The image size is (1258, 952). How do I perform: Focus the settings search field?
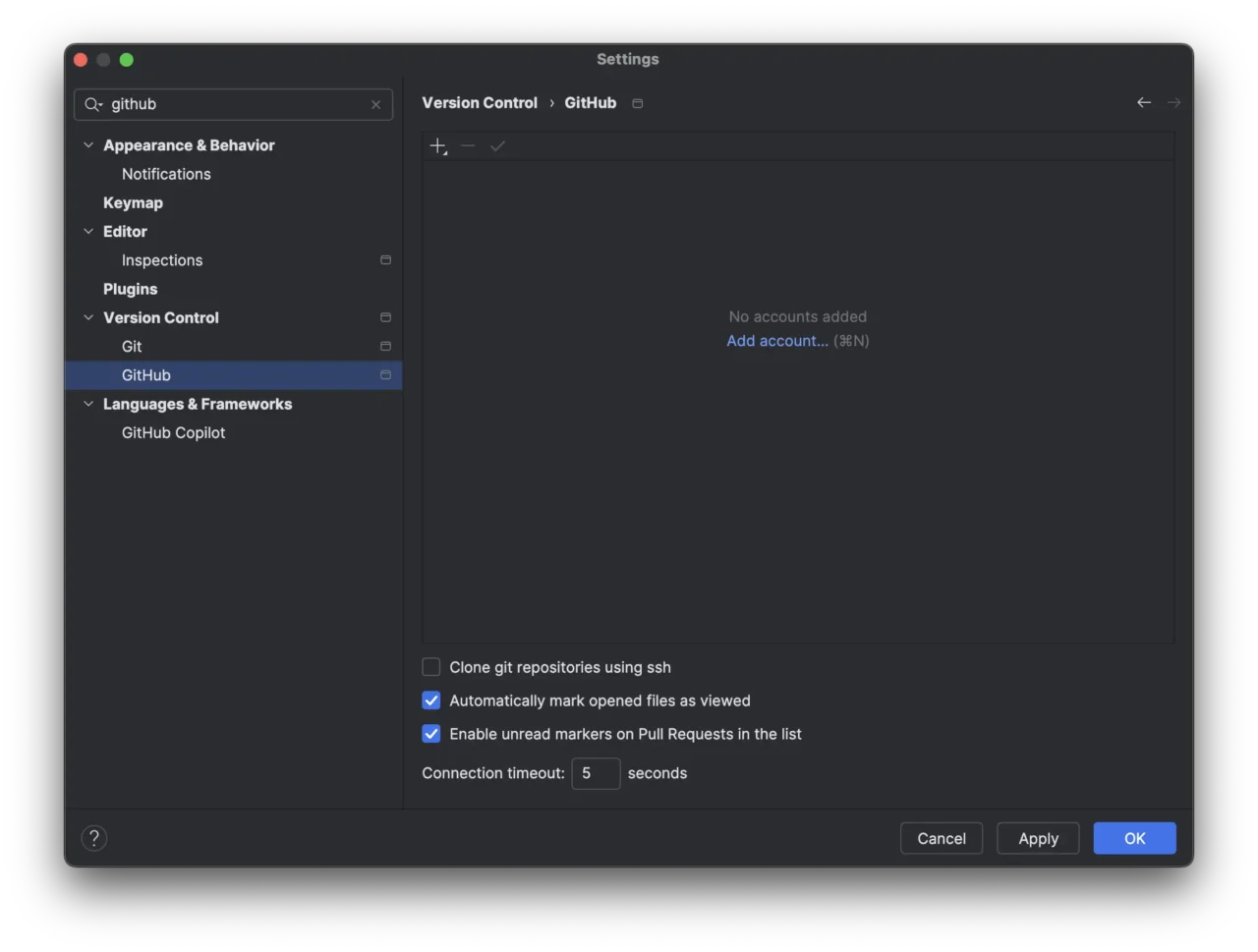234,104
